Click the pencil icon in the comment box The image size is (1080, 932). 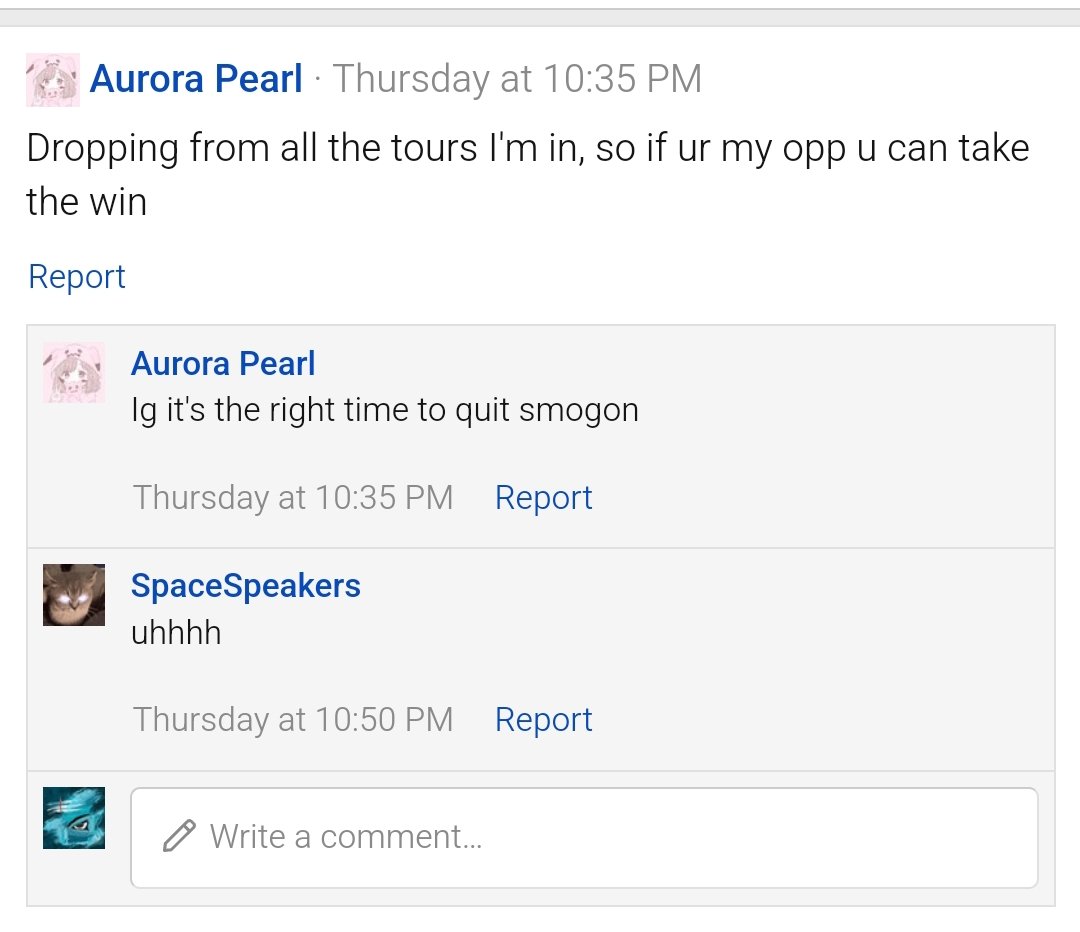[179, 836]
